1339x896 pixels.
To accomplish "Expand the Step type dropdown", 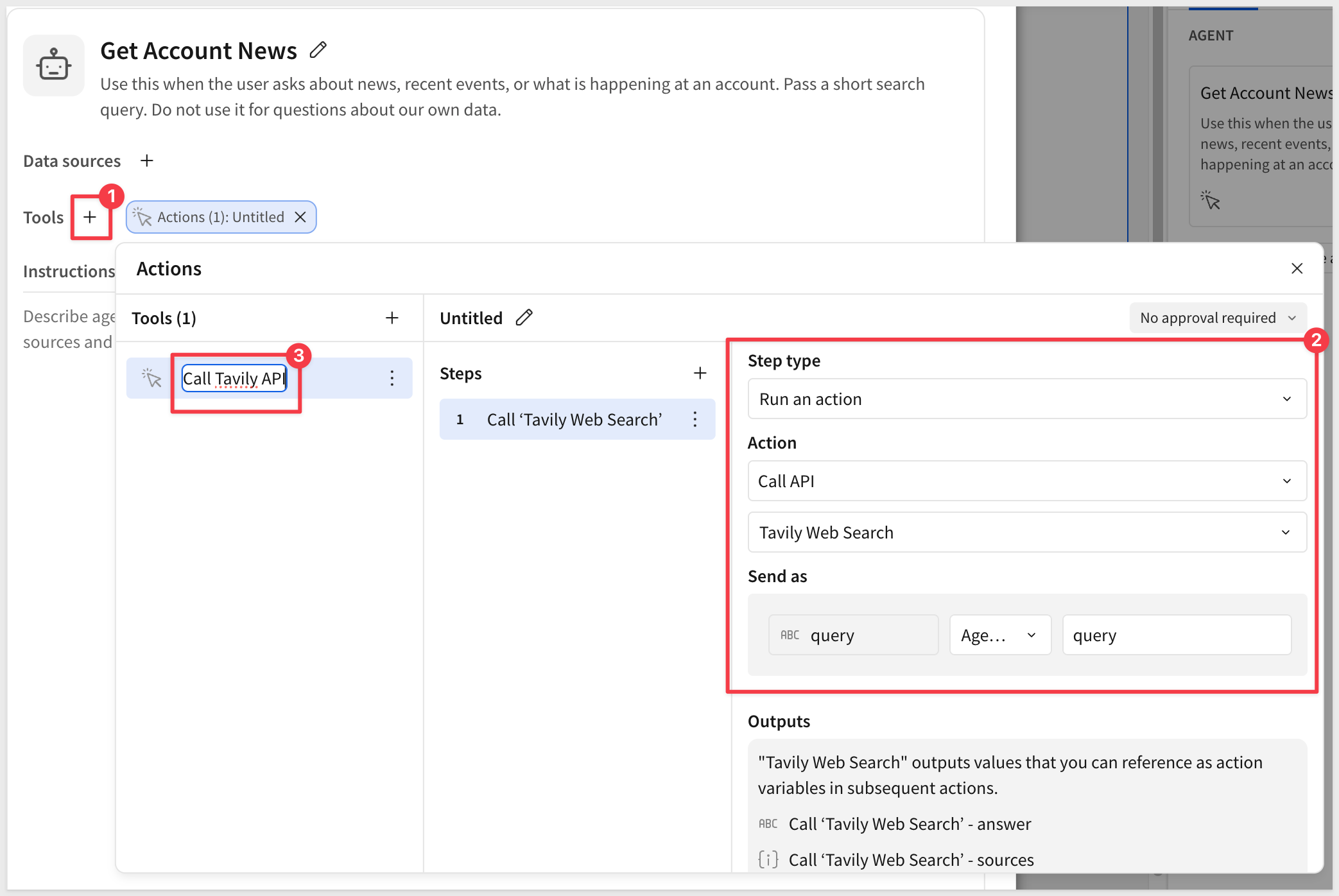I will tap(1027, 399).
